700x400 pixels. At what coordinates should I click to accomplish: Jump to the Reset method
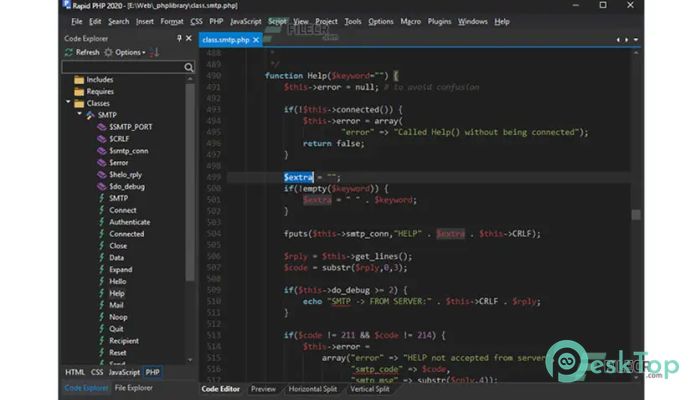pyautogui.click(x=117, y=353)
